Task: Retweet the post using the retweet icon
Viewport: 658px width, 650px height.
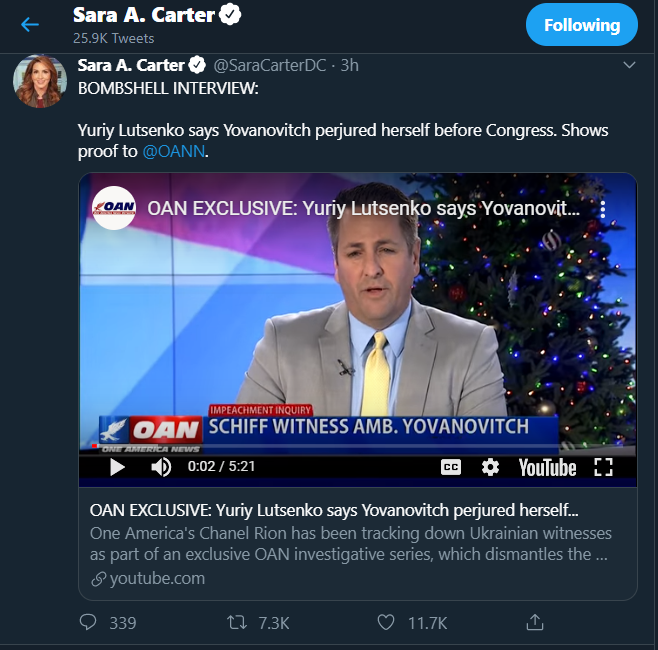Action: click(x=237, y=623)
